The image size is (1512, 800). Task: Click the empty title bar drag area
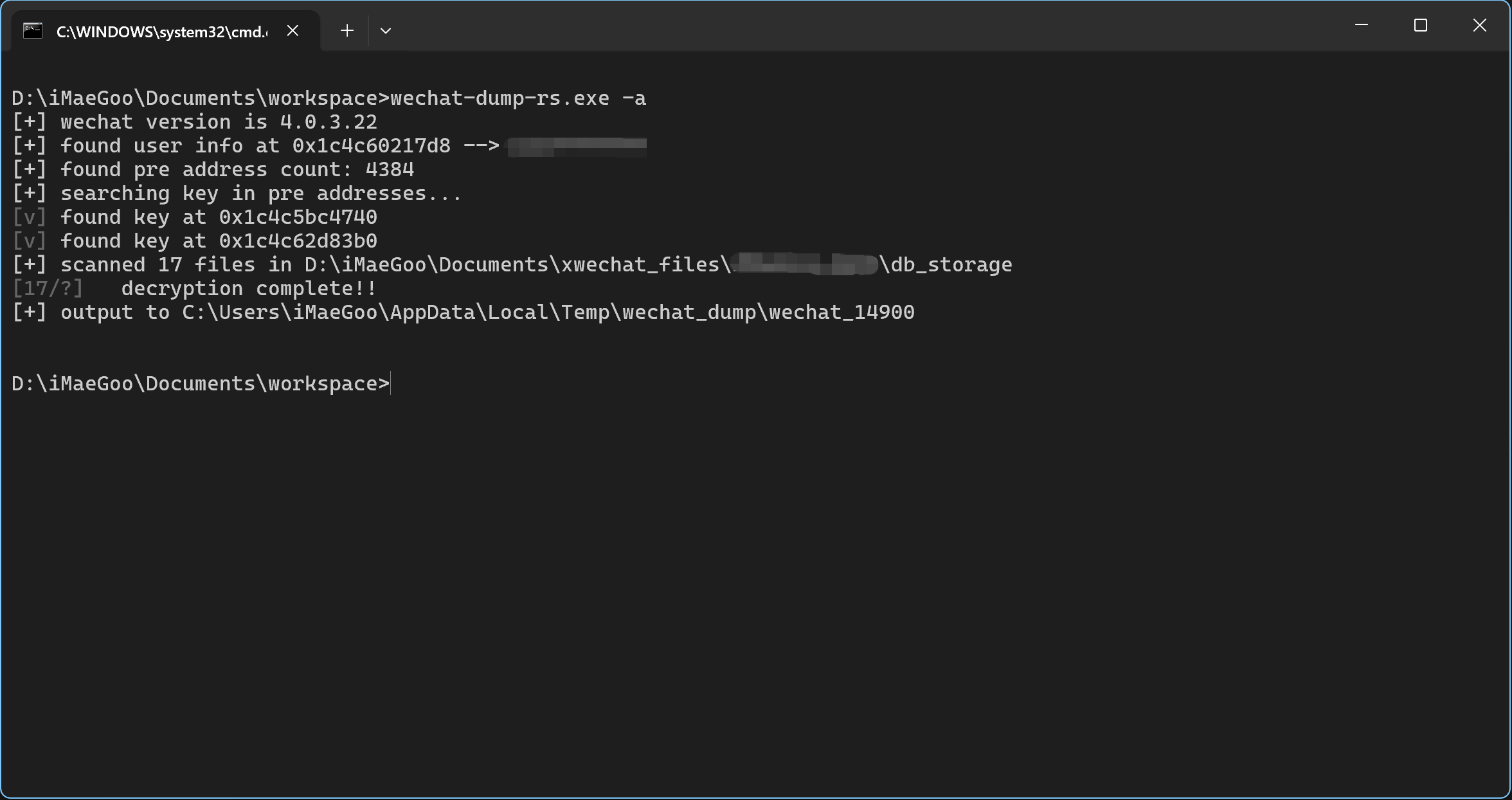pyautogui.click(x=868, y=26)
